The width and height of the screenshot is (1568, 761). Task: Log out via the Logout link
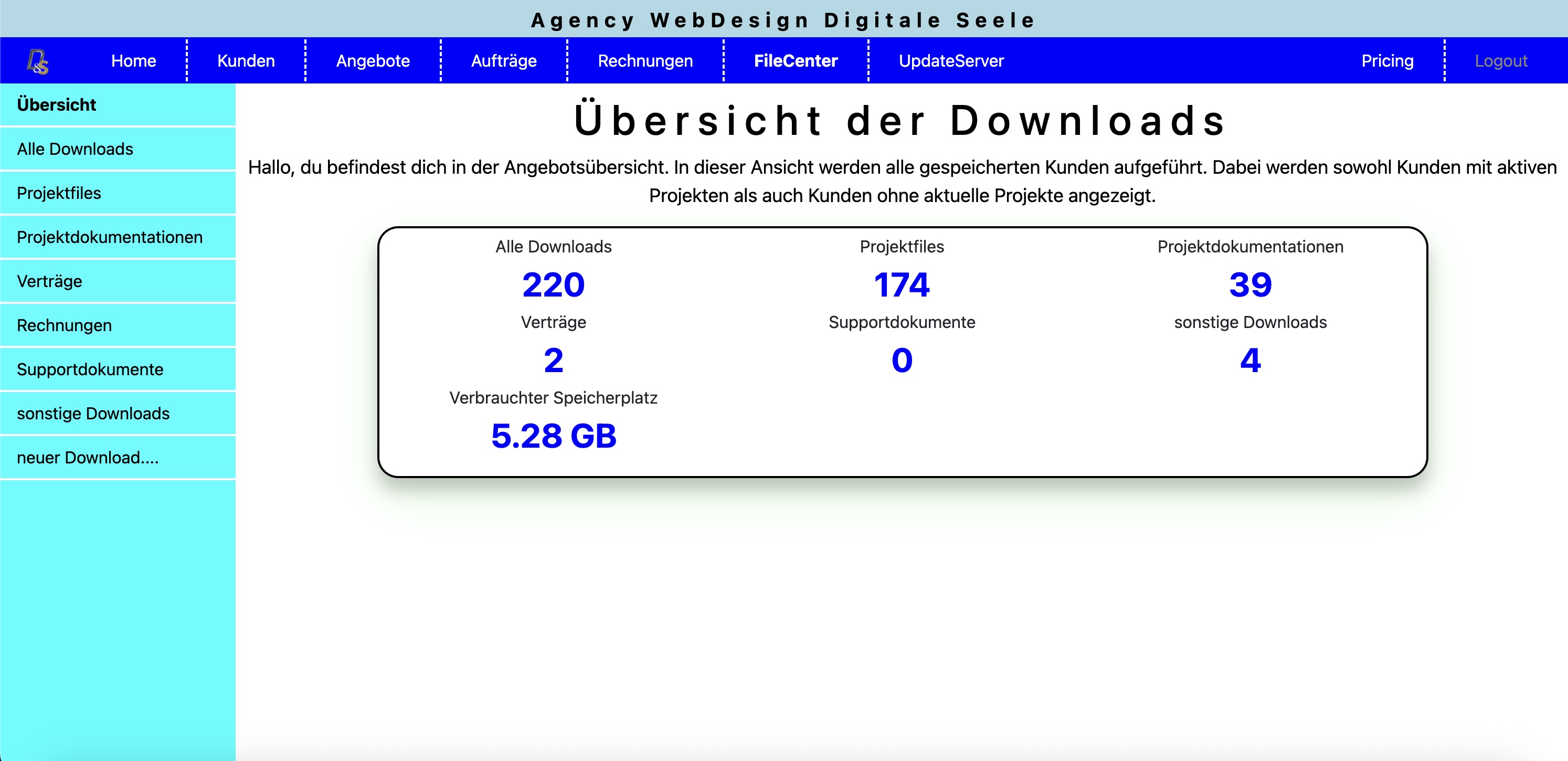point(1500,60)
